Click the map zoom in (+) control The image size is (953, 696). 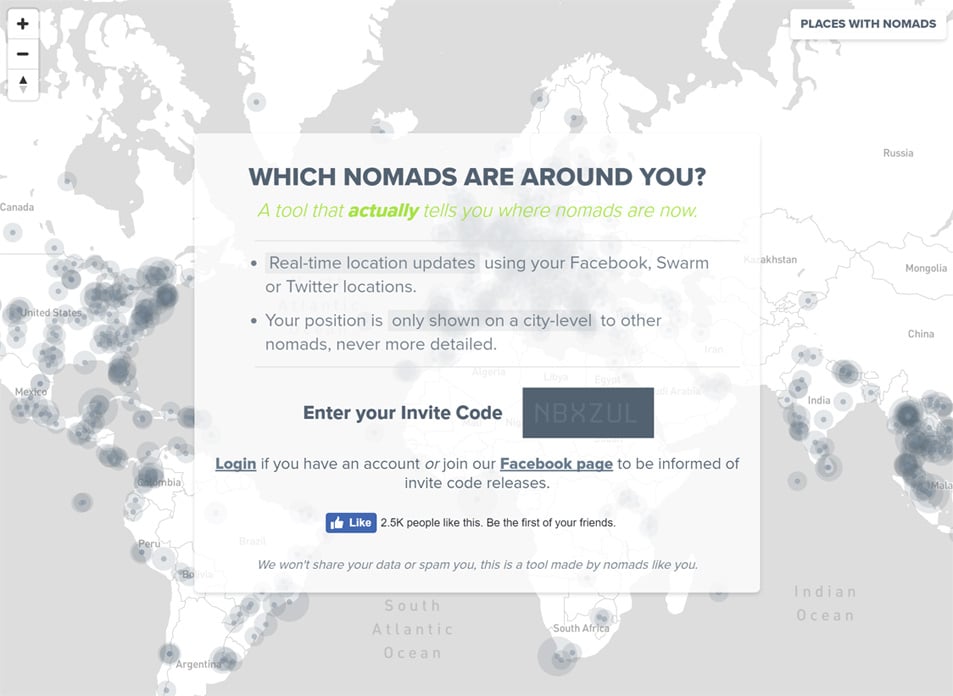(22, 22)
